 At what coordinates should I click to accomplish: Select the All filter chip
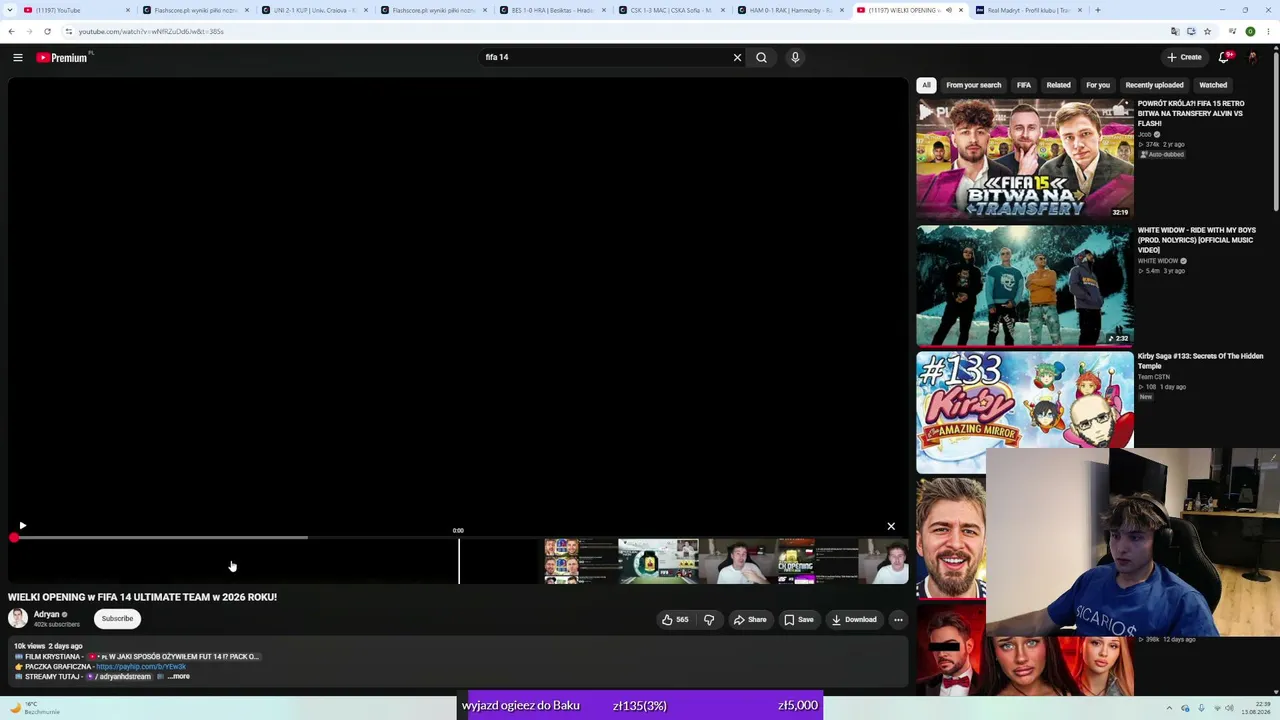pos(927,85)
